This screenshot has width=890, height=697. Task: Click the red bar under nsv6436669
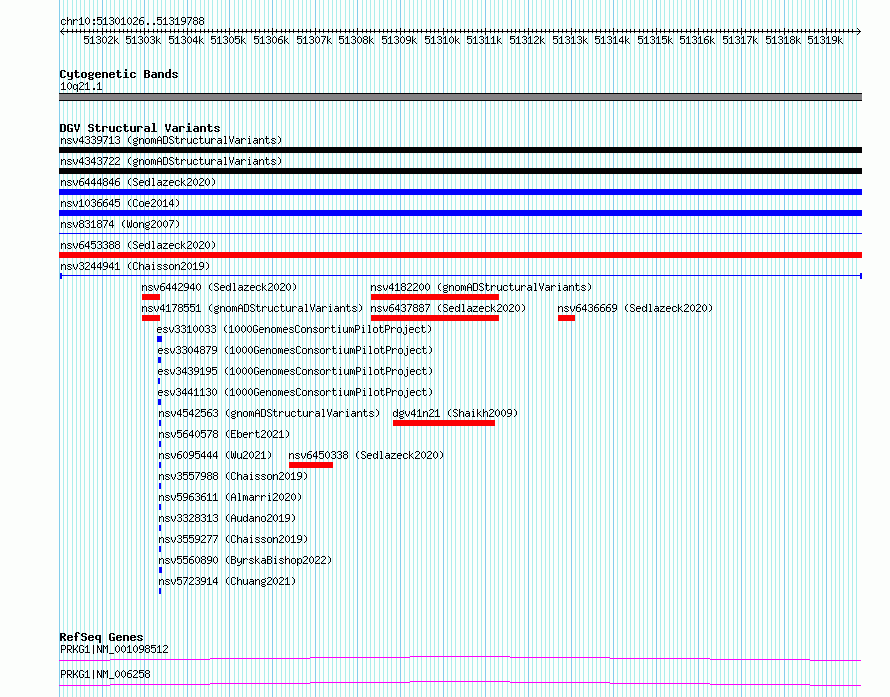point(566,318)
